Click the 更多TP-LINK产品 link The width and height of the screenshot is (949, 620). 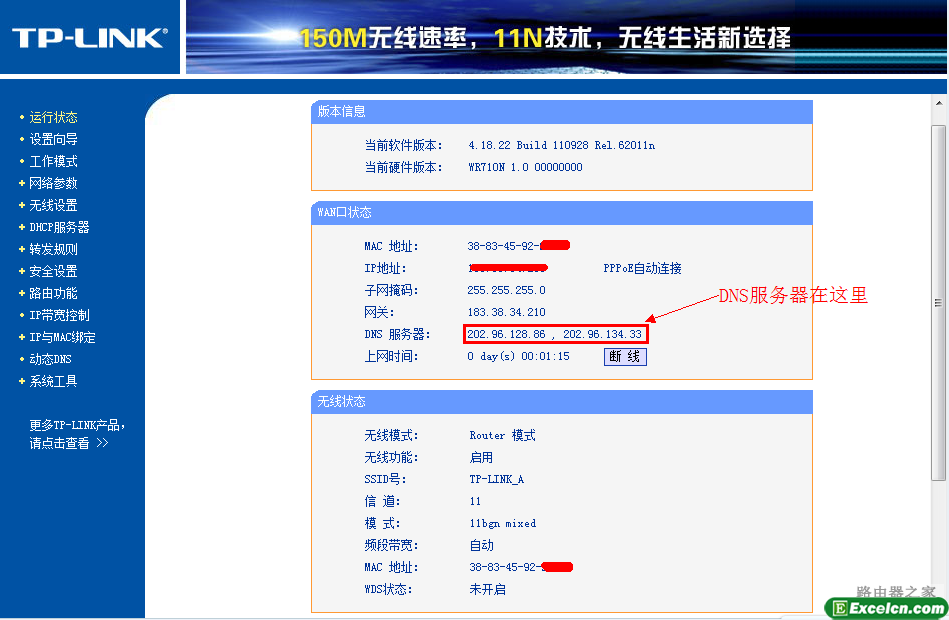77,425
